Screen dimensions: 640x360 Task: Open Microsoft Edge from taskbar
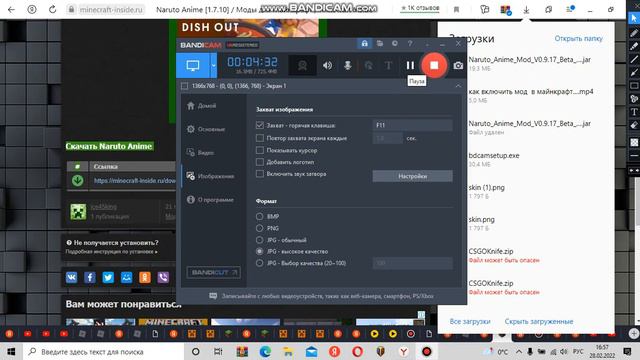(x=265, y=351)
